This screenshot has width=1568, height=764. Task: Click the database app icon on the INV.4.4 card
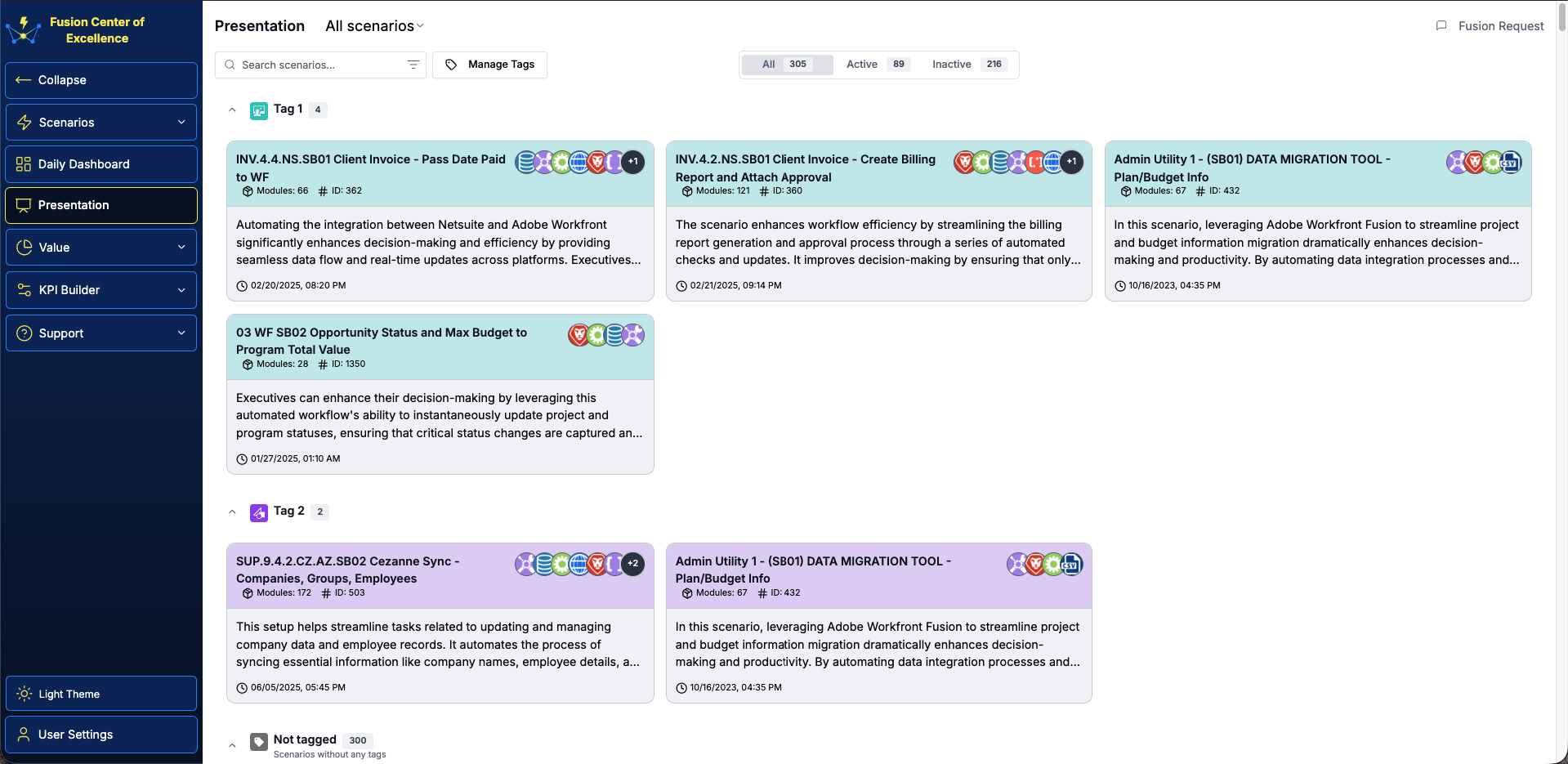526,162
